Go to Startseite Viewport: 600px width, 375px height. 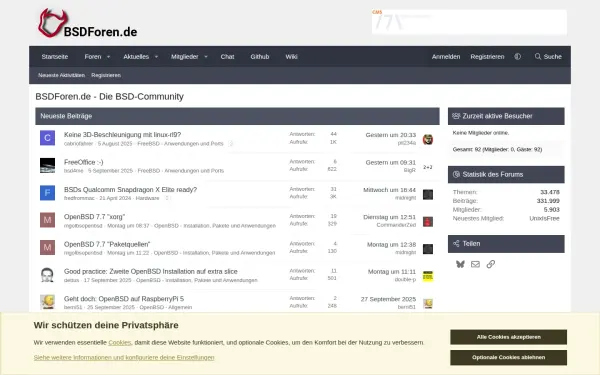[x=55, y=57]
